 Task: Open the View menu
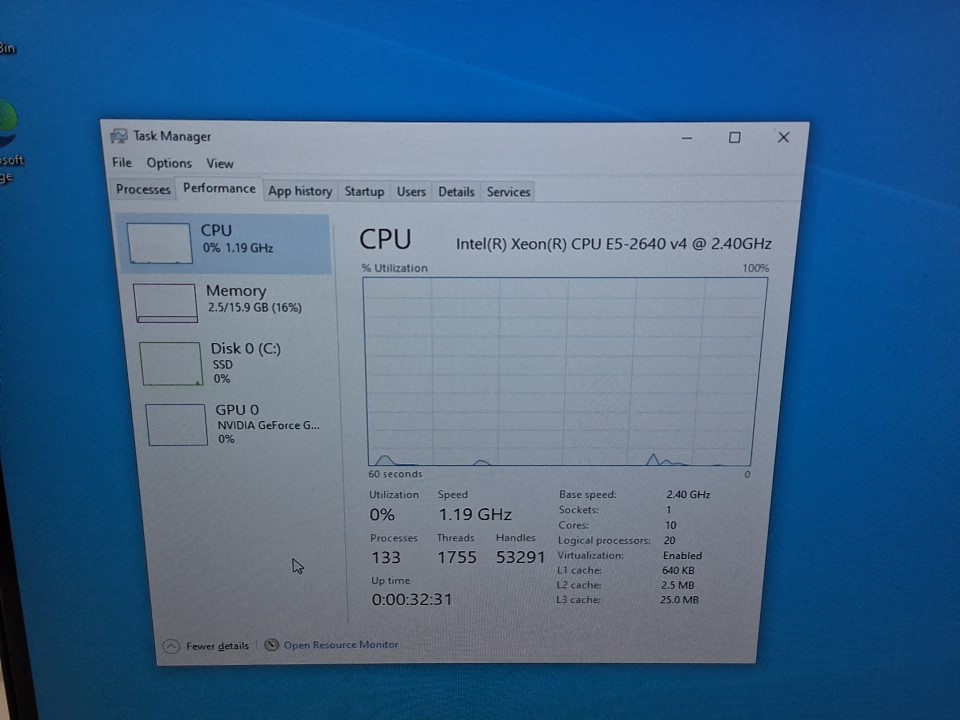[x=220, y=163]
